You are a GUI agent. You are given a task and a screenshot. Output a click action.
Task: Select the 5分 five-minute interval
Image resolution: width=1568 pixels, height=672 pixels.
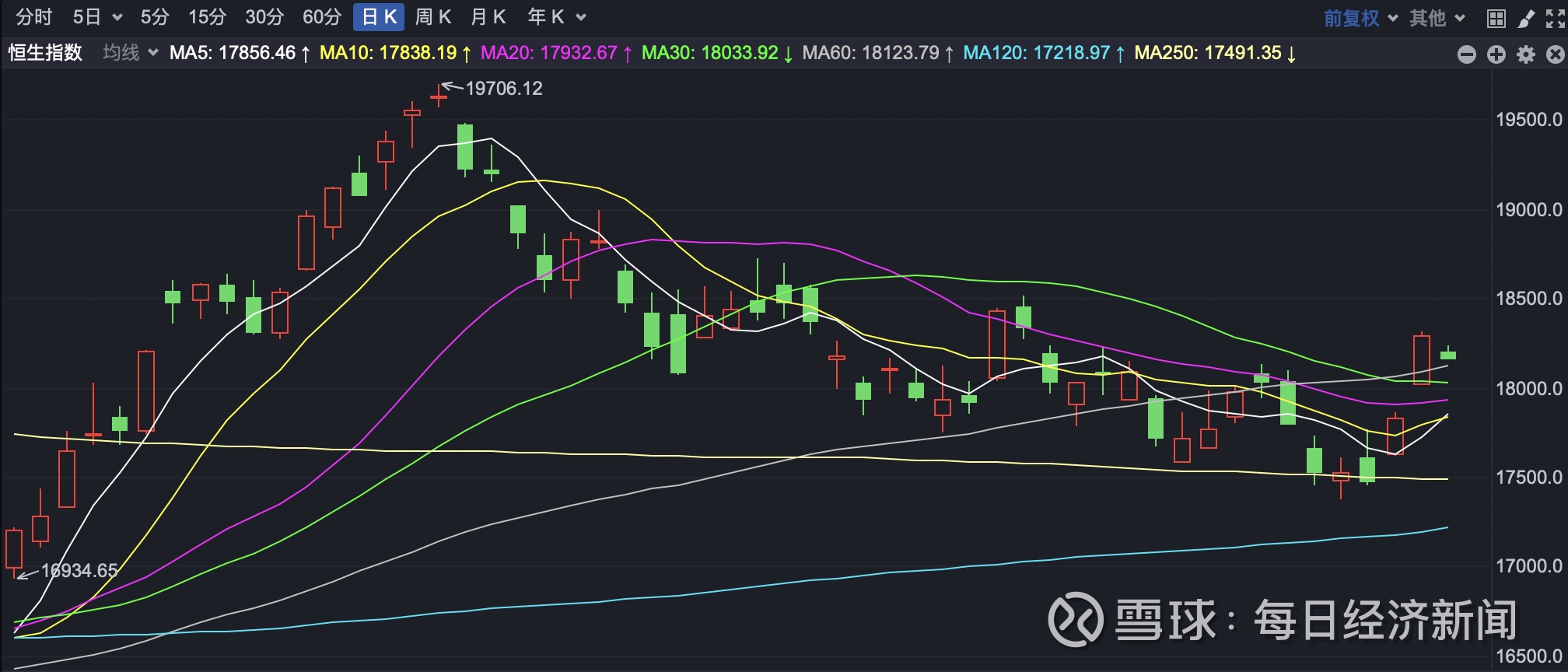[x=155, y=17]
